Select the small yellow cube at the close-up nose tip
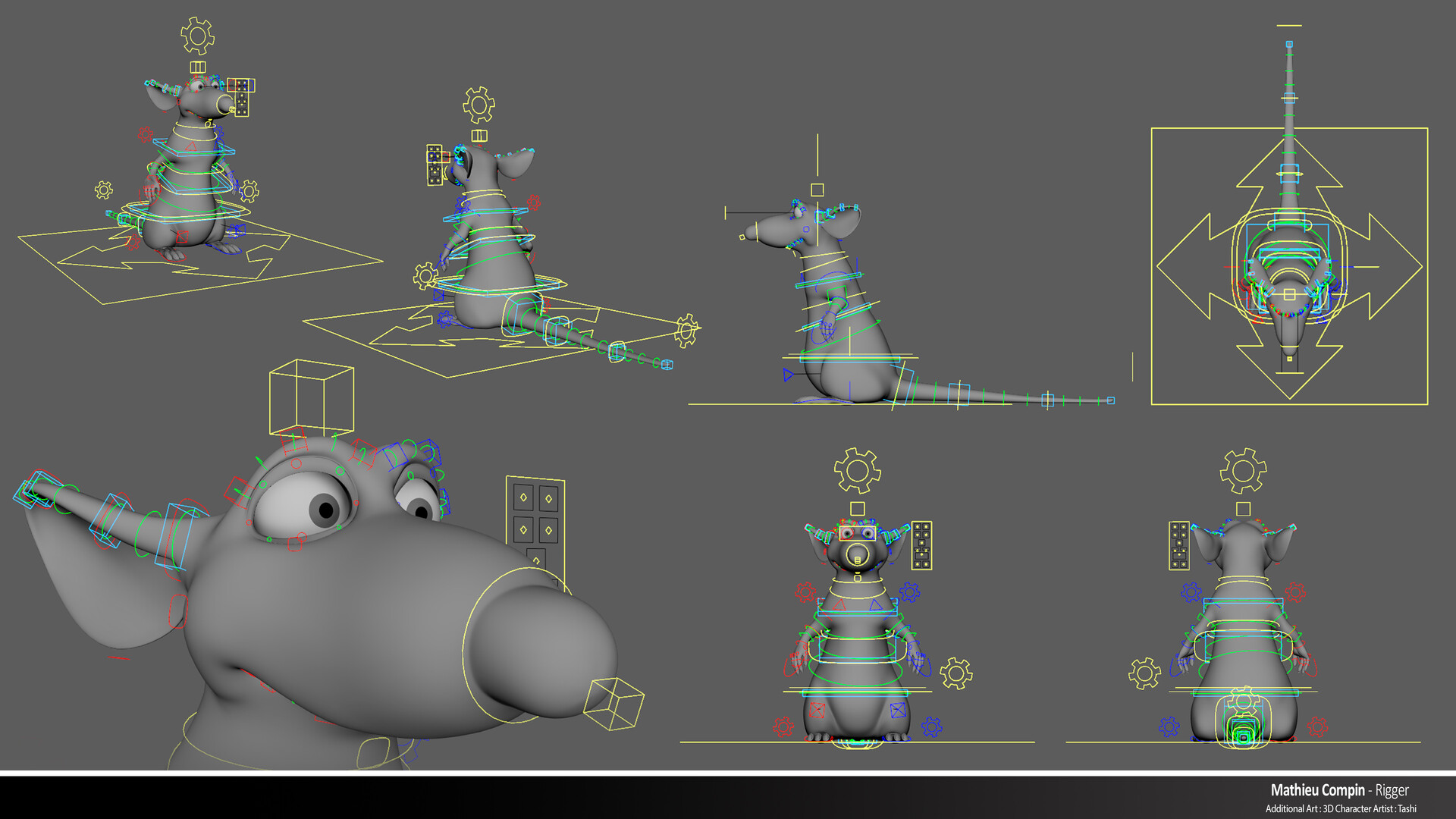 [x=613, y=703]
